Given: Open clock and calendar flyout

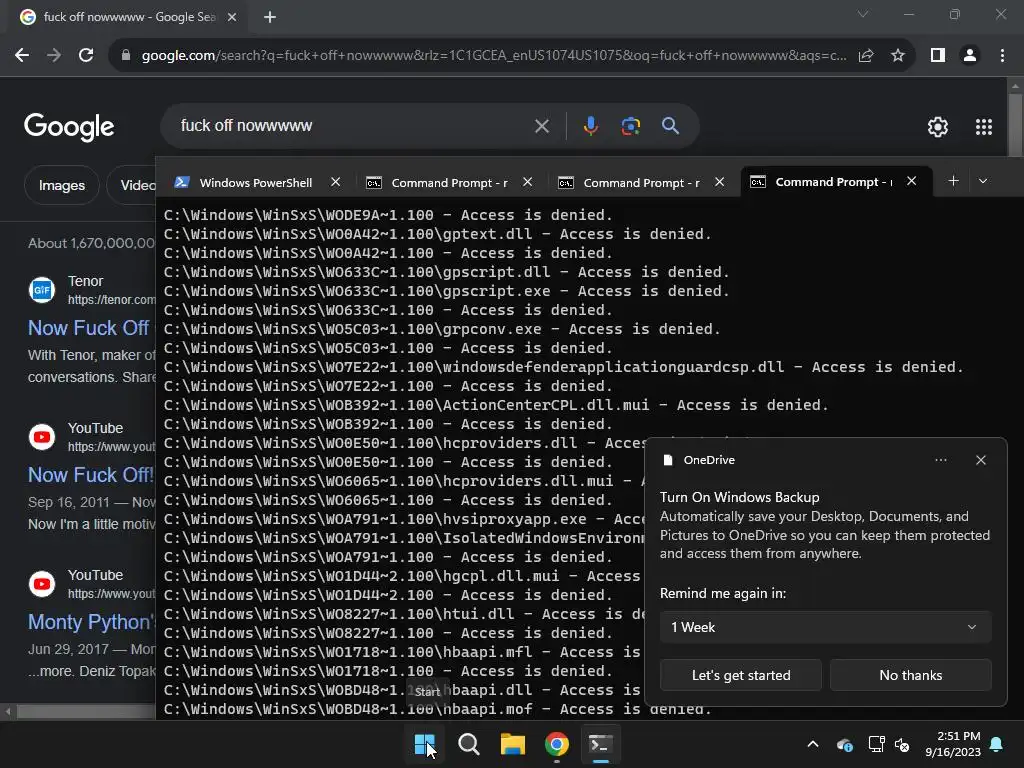Looking at the screenshot, I should click(953, 744).
